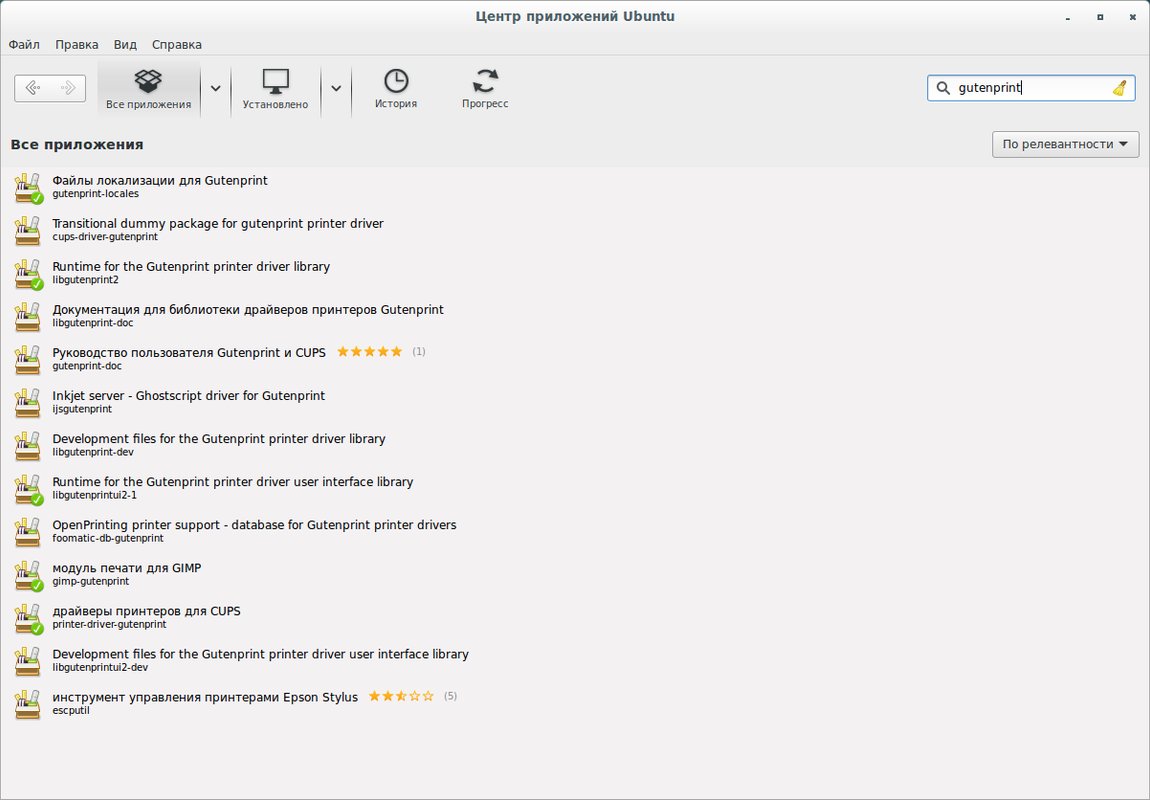
Task: Maximize the Ubuntu Software Center window
Action: [1100, 17]
